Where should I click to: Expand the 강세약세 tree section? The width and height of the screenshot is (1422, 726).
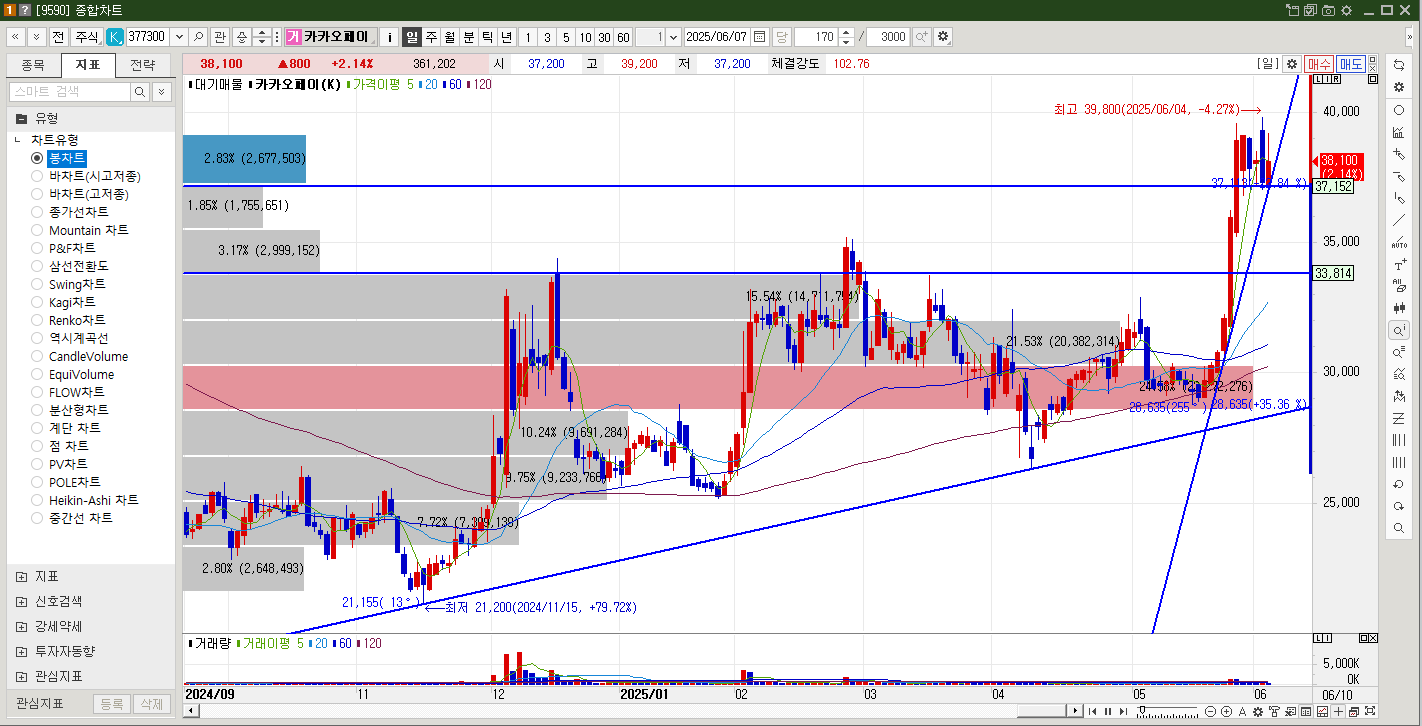click(21, 626)
